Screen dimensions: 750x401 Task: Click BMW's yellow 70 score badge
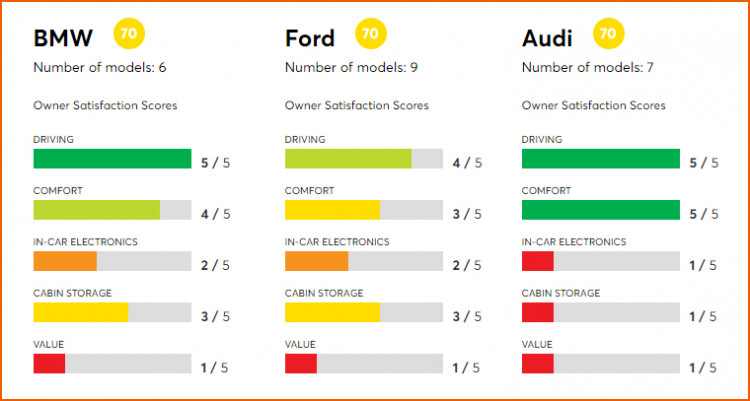click(x=130, y=34)
